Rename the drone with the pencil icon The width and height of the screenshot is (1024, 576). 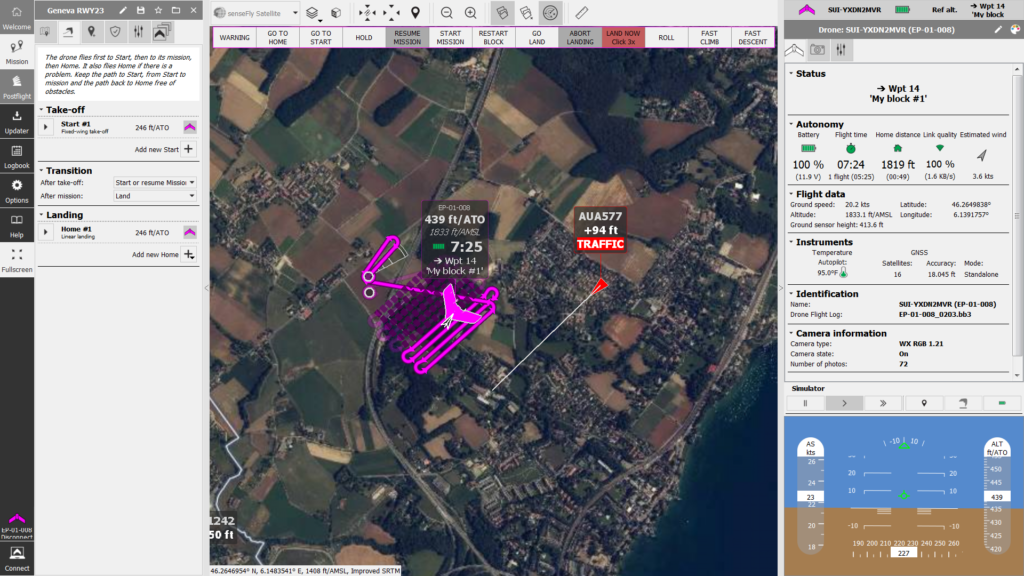pos(998,30)
